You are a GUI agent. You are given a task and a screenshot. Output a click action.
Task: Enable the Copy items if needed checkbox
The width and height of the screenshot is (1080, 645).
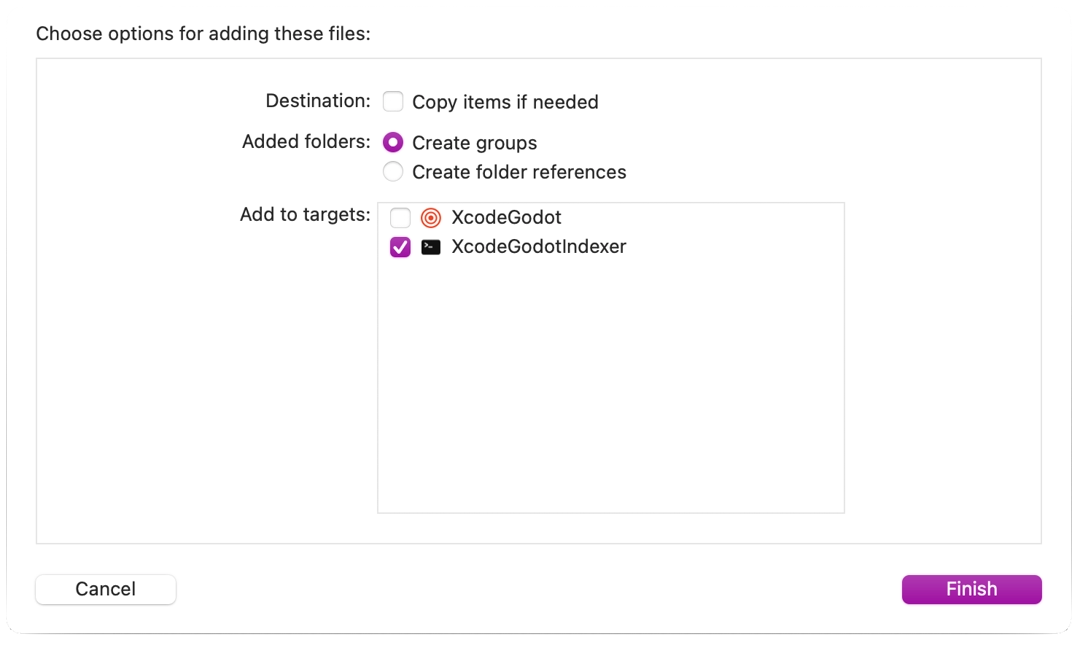click(393, 101)
